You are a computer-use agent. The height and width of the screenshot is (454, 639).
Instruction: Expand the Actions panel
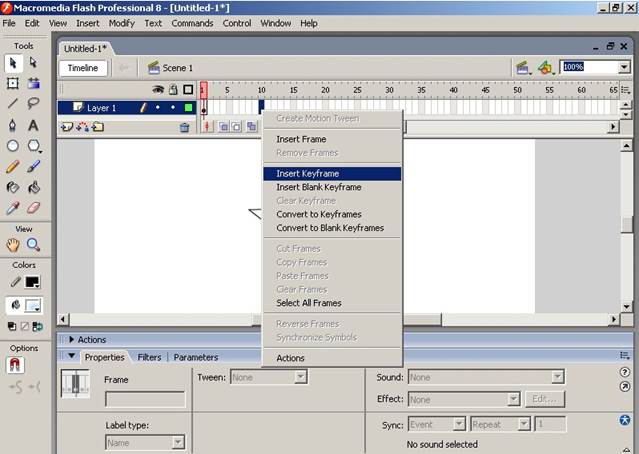tap(72, 339)
